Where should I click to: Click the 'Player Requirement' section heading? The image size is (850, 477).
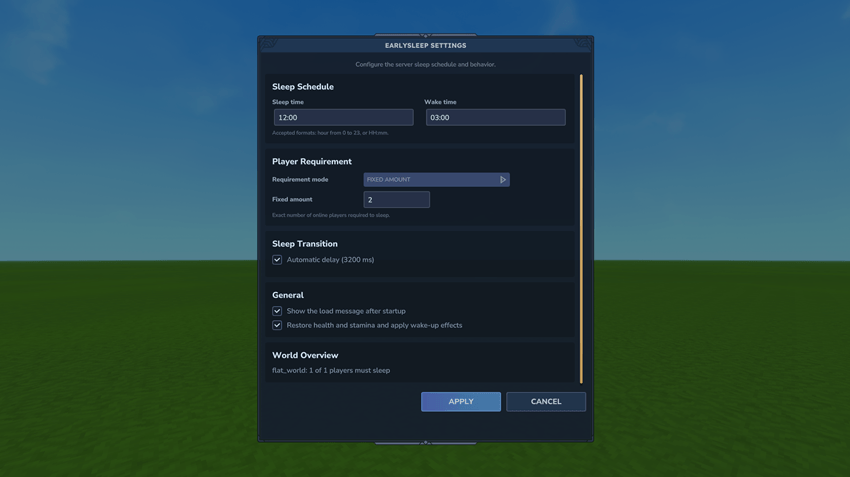click(312, 162)
